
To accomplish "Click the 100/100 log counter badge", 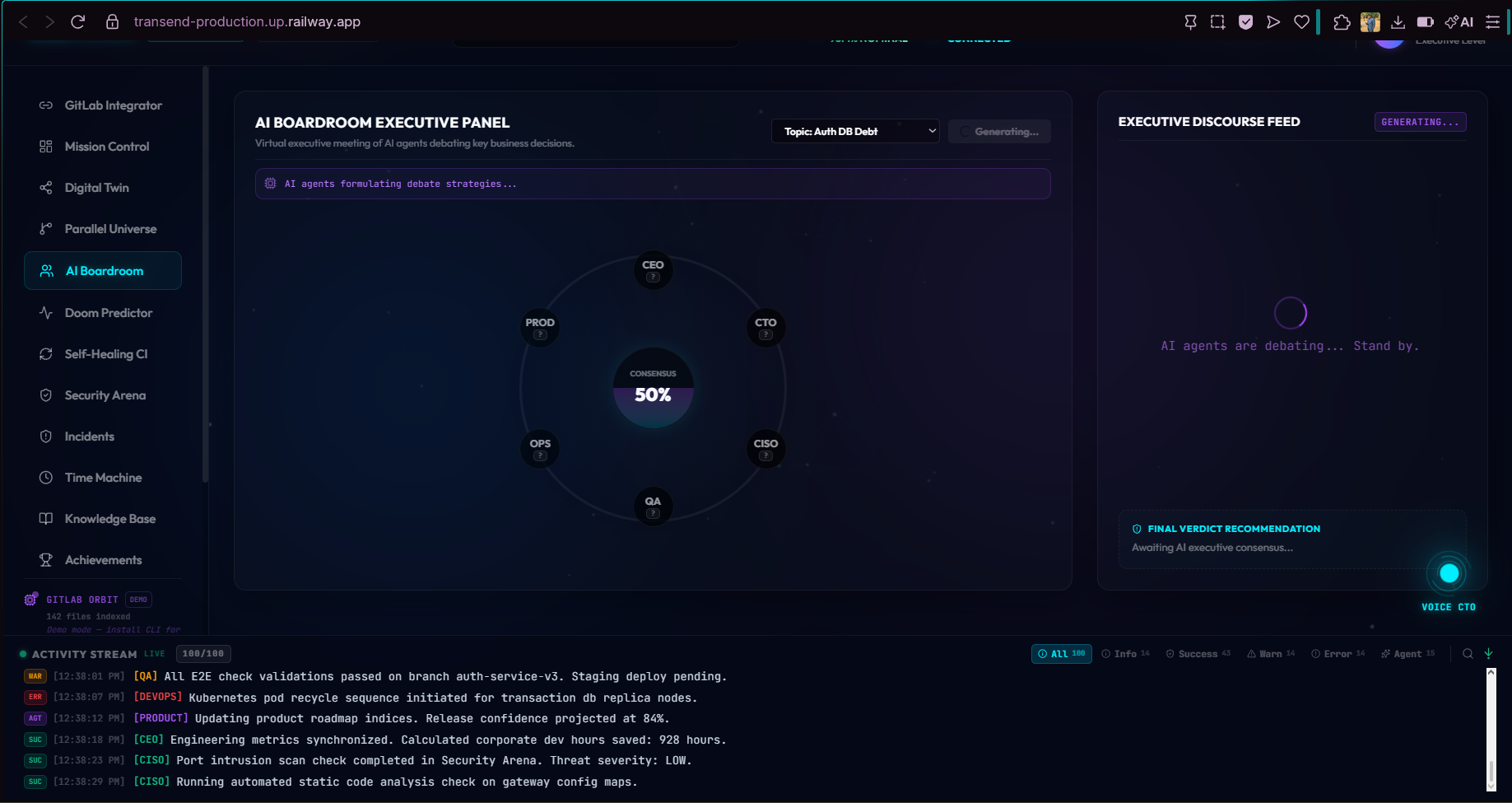I will (203, 654).
